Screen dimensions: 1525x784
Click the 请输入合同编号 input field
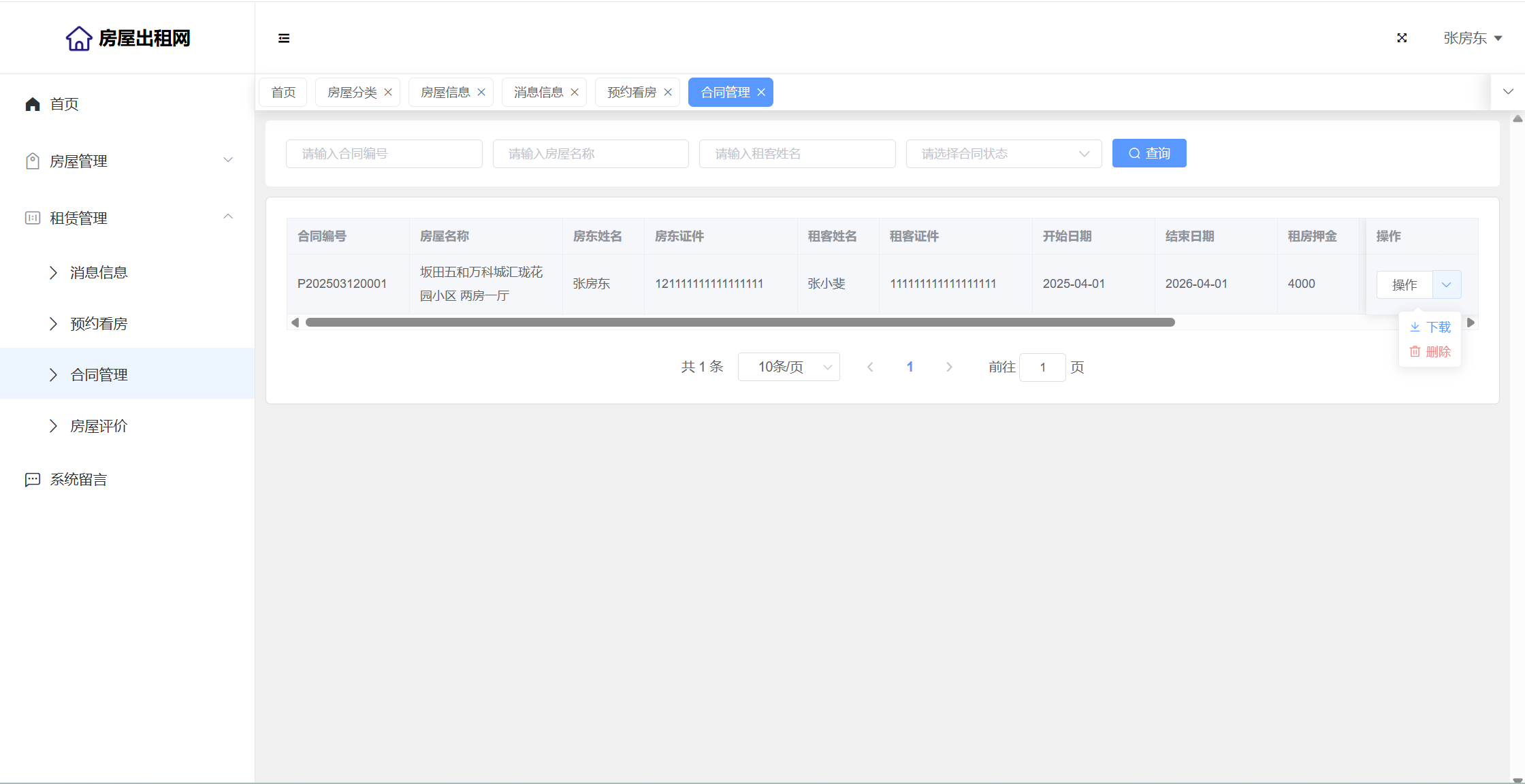(x=384, y=154)
